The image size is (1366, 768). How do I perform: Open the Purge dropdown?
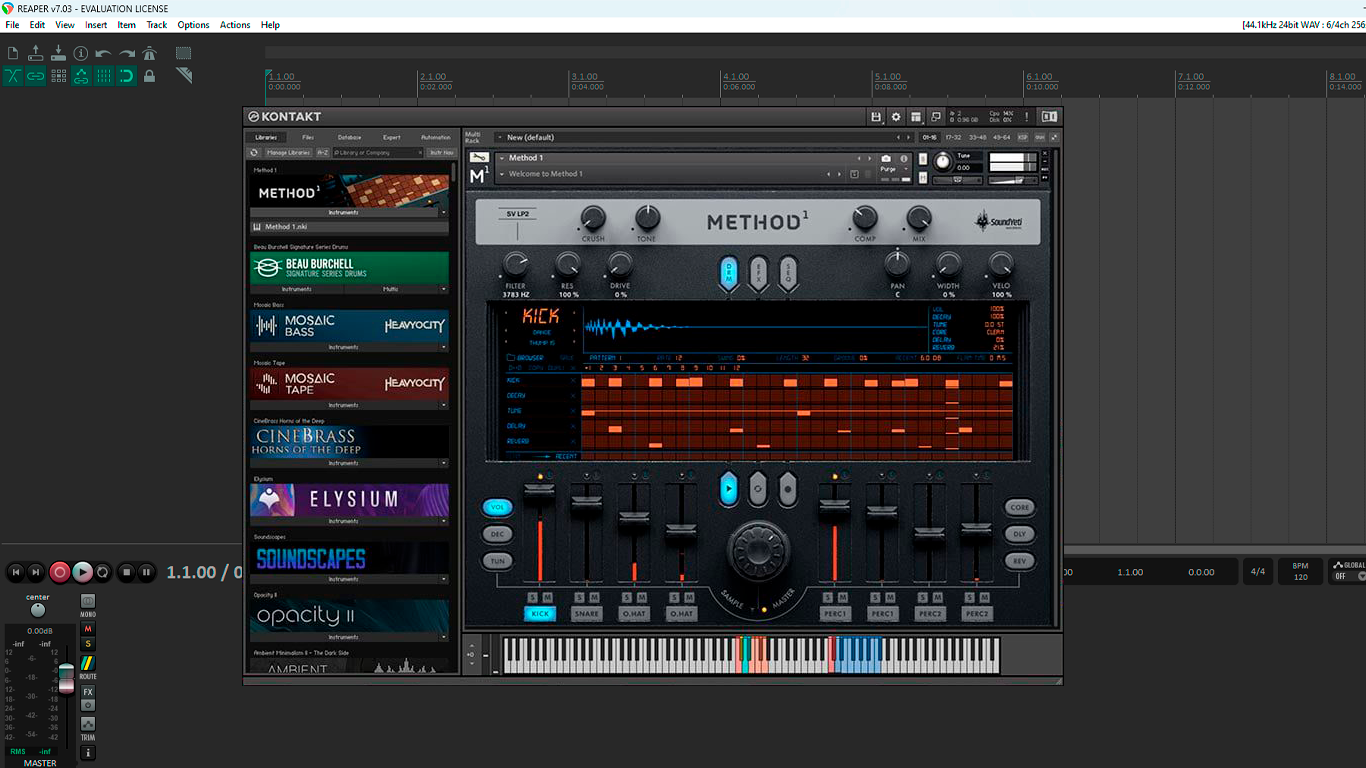pos(894,170)
